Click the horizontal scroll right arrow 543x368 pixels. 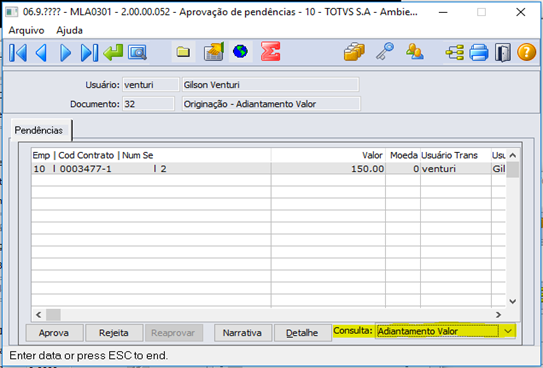point(498,315)
